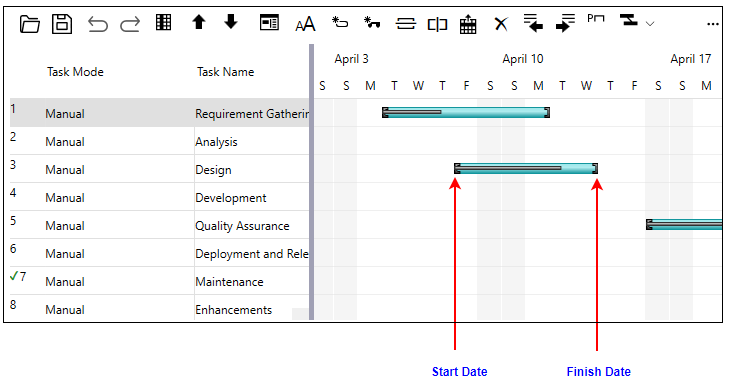Delete the selected task with the X icon
The height and width of the screenshot is (383, 731).
pos(501,24)
